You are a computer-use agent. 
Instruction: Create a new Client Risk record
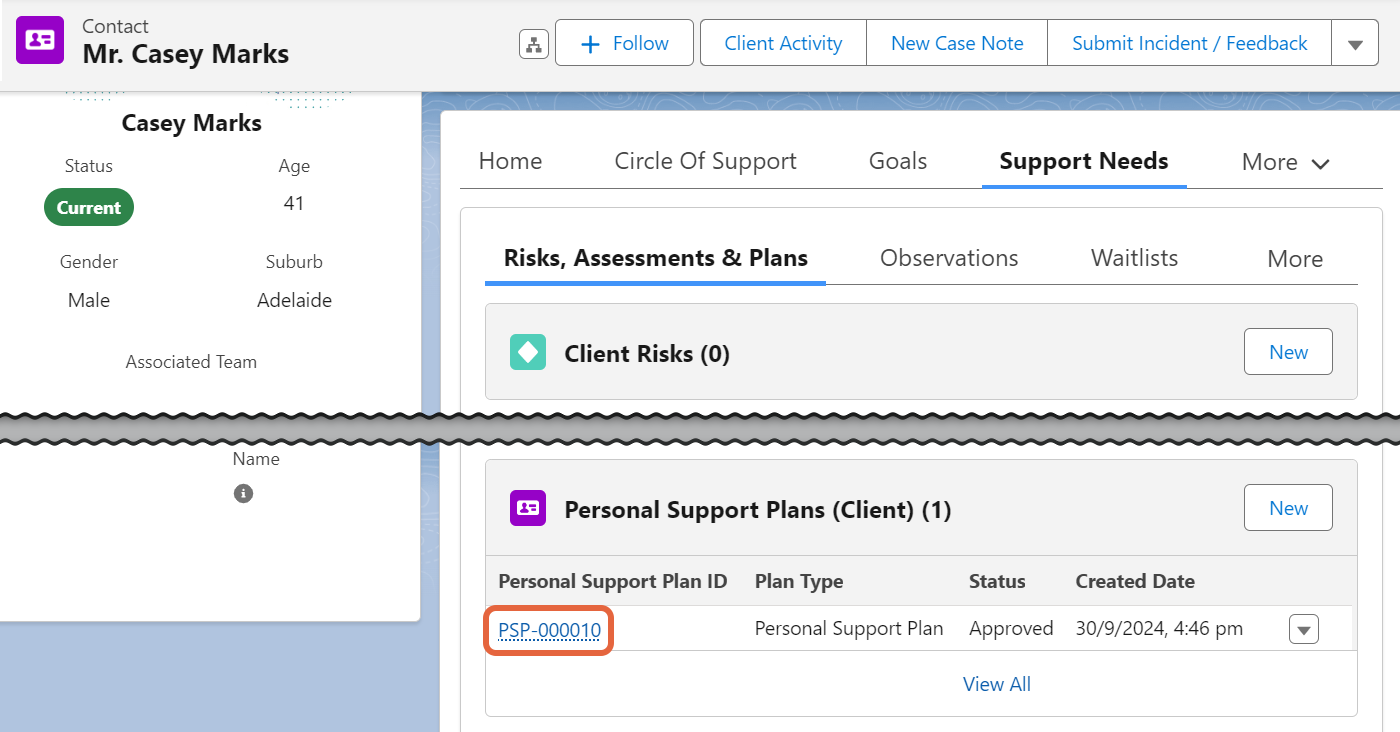[1288, 351]
